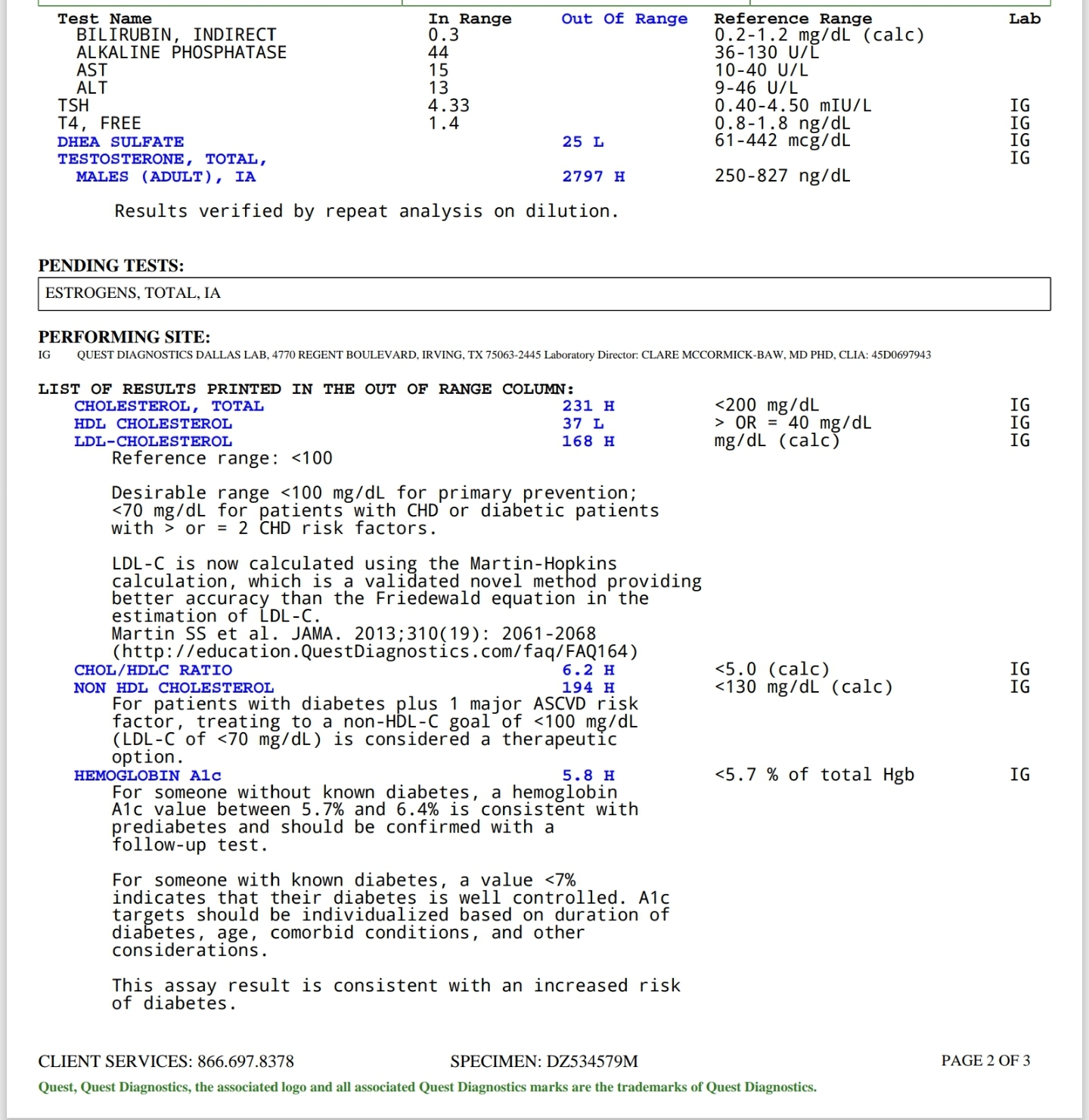Image resolution: width=1089 pixels, height=1120 pixels.
Task: Click the PERFORMING SITE heading
Action: click(124, 337)
